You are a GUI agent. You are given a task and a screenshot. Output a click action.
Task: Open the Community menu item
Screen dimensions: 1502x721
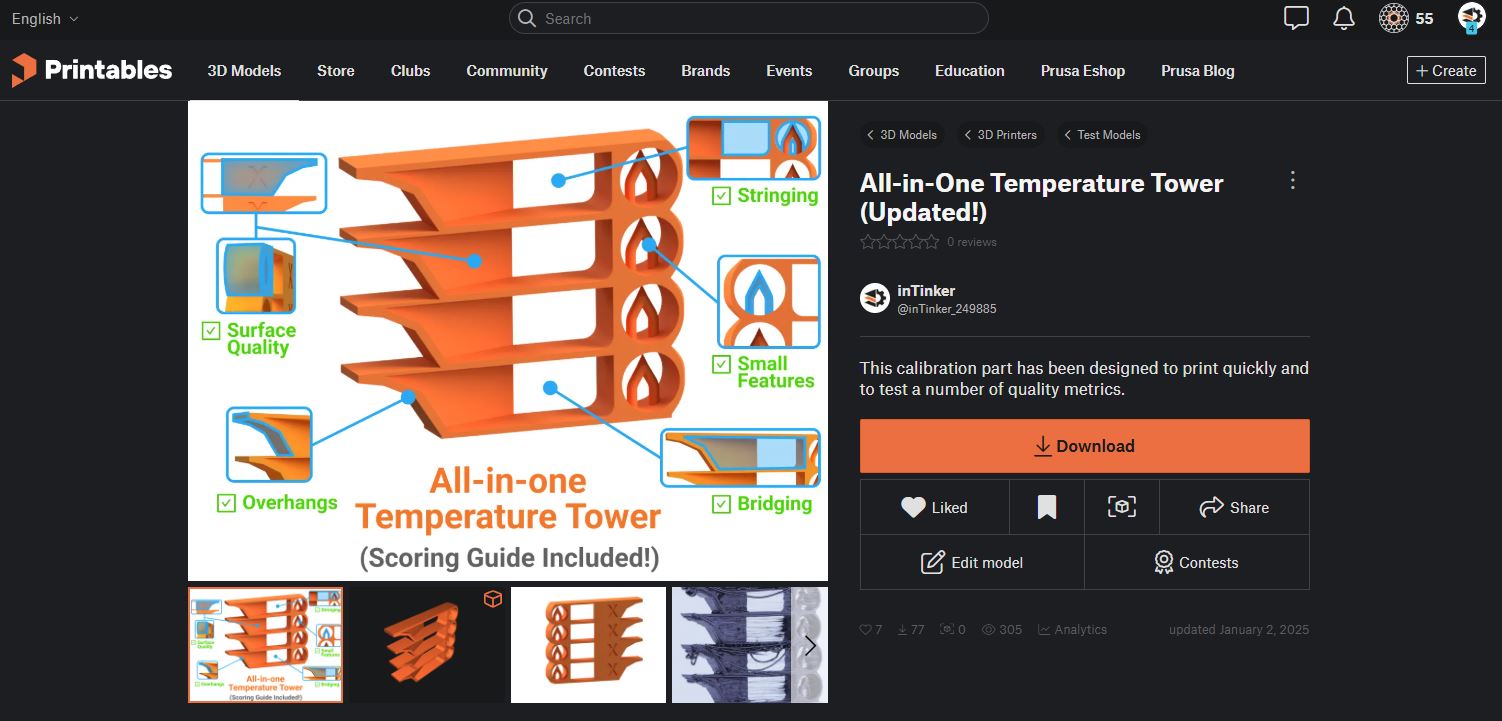(507, 71)
